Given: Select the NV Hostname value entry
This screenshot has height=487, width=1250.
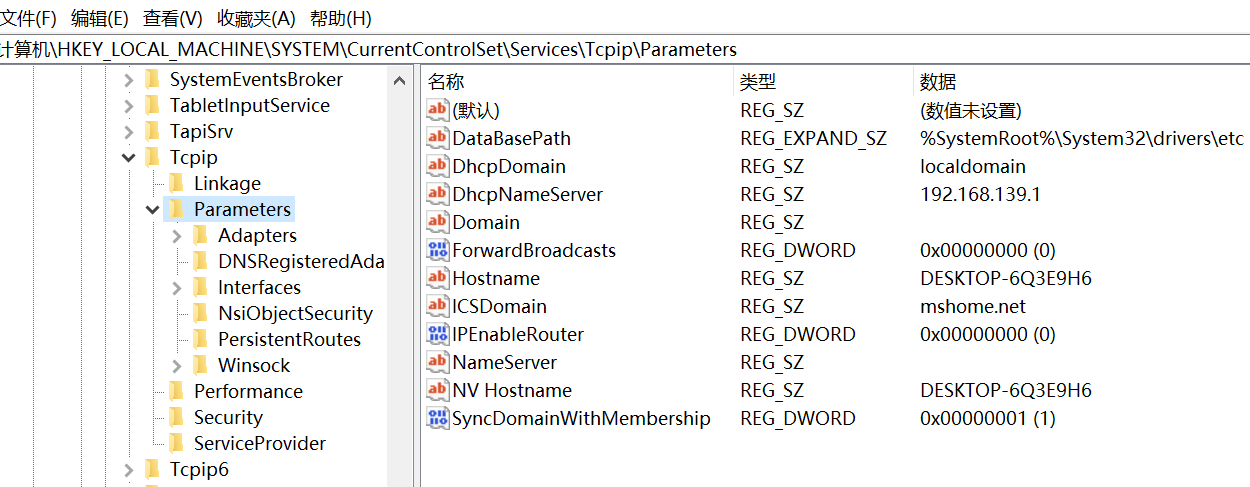Looking at the screenshot, I should pos(512,390).
